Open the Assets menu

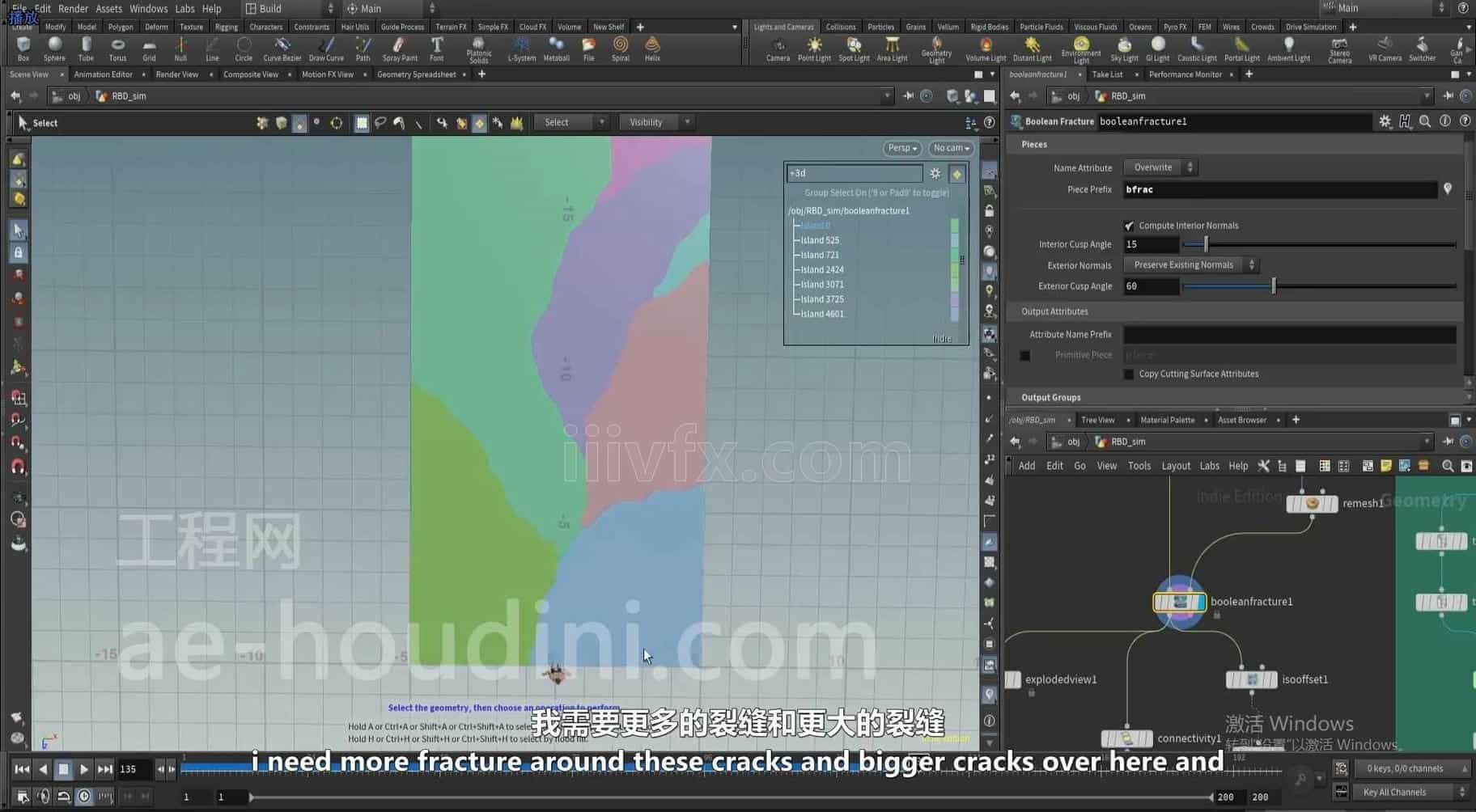pyautogui.click(x=108, y=9)
